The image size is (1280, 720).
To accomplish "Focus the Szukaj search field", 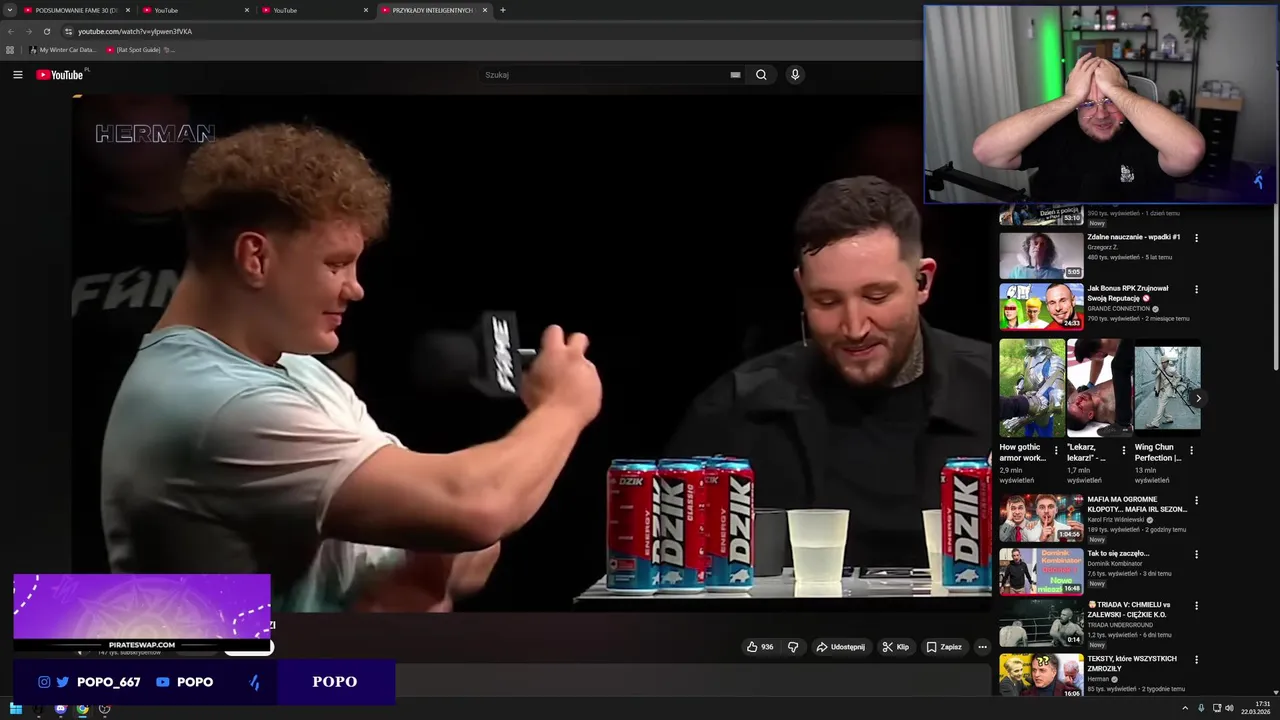I will pos(605,75).
